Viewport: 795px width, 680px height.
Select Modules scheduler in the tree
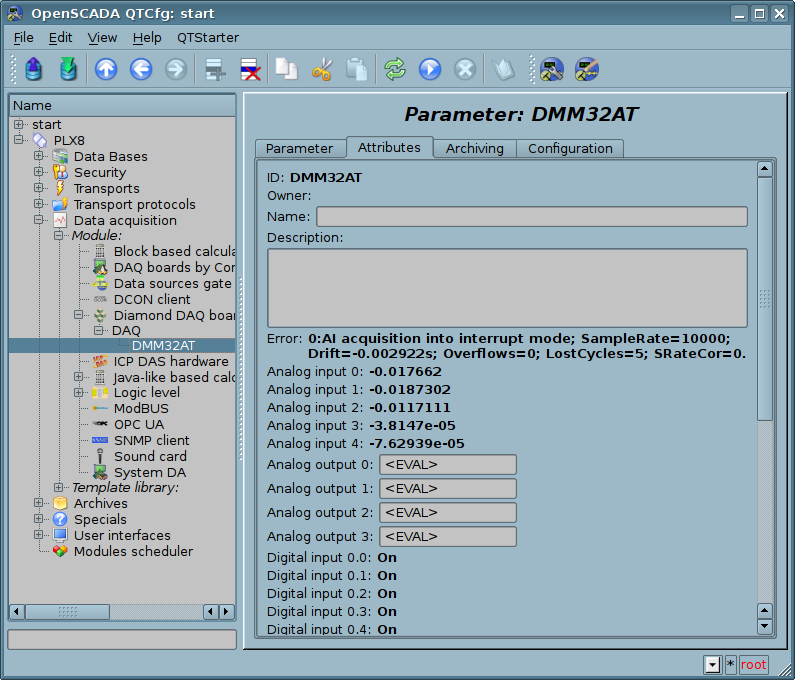coord(133,551)
